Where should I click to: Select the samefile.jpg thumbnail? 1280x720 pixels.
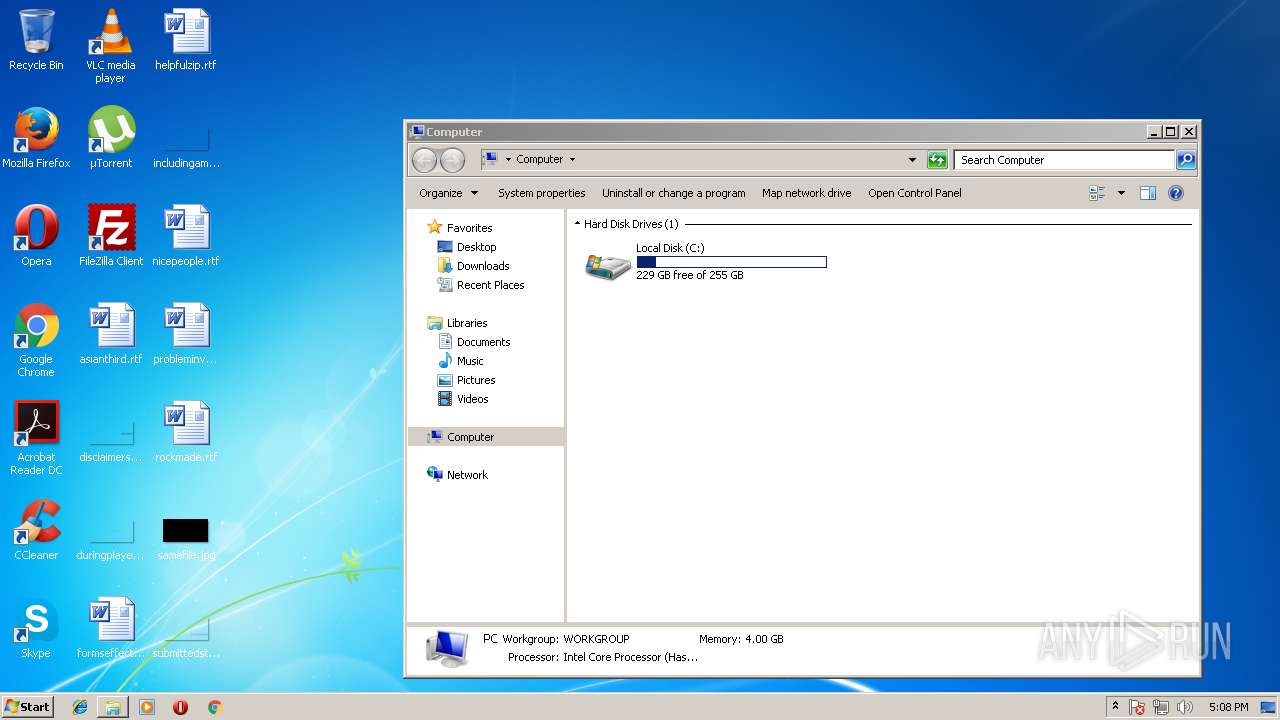coord(186,538)
